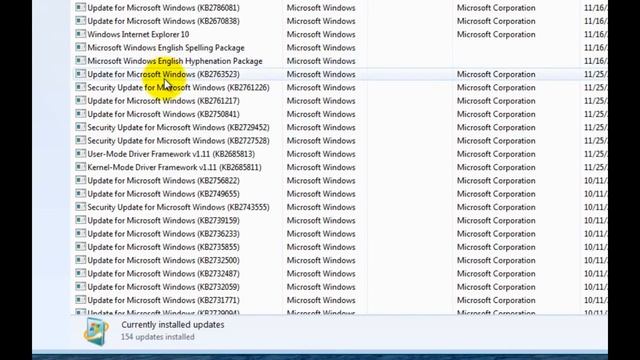640x360 pixels.
Task: Select User-Mode Driver Framework v1.11 (KB2685813)
Action: coord(171,154)
